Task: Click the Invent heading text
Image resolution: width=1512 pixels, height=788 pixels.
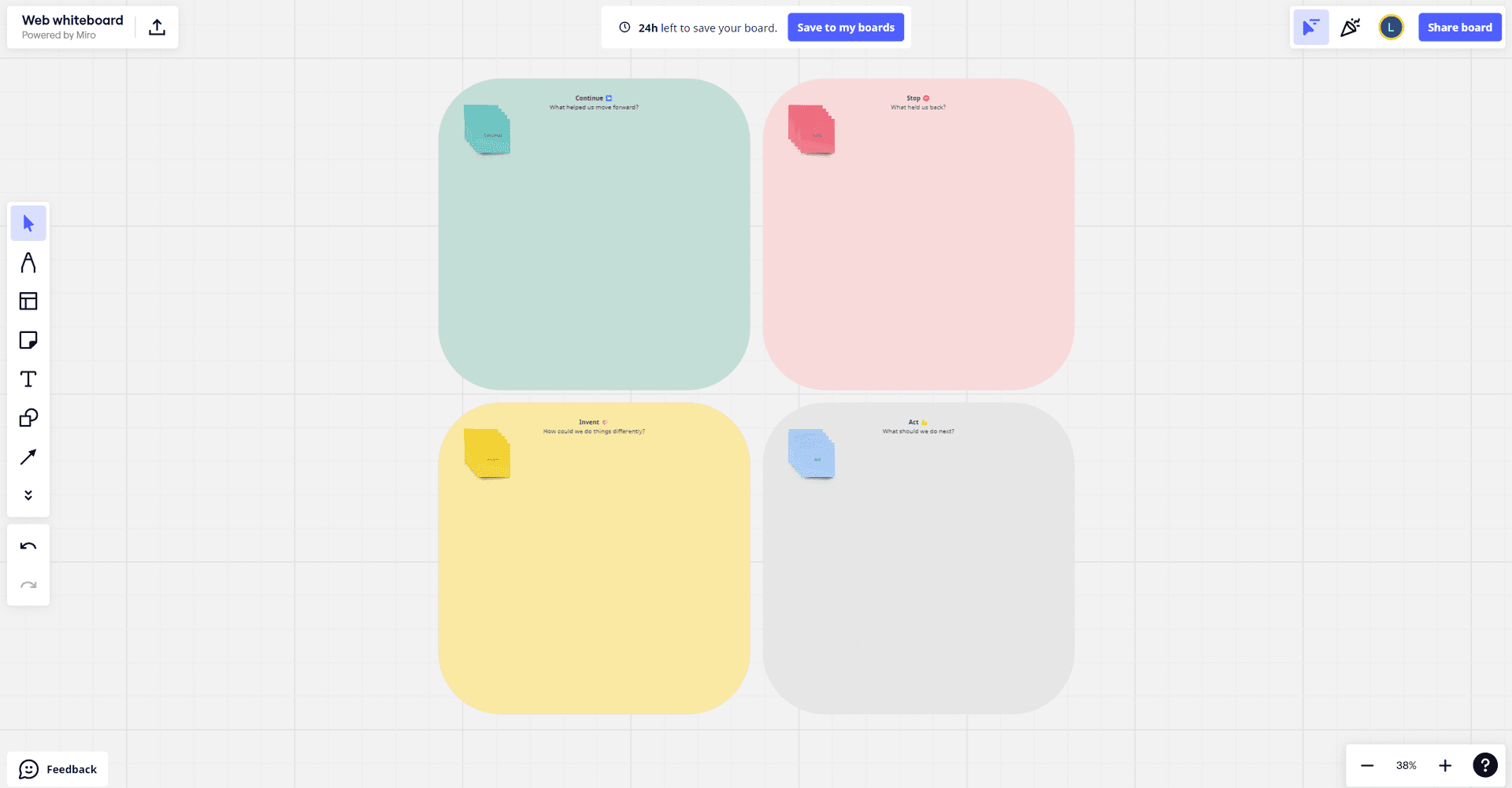Action: point(589,423)
